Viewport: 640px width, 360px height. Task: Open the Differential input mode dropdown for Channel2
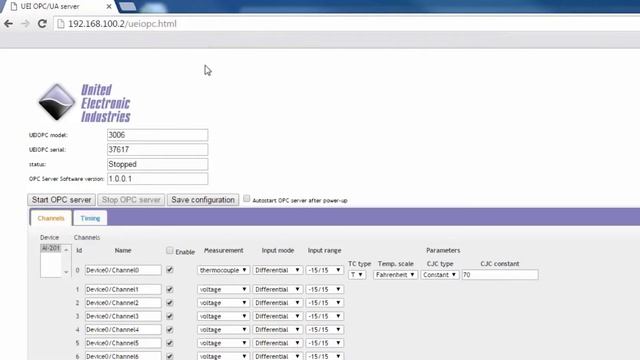(x=278, y=303)
